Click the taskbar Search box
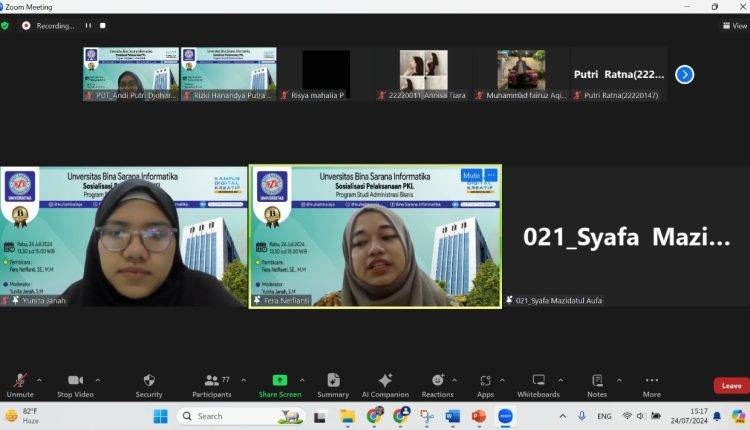Screen dimensions: 750x430 point(241,416)
